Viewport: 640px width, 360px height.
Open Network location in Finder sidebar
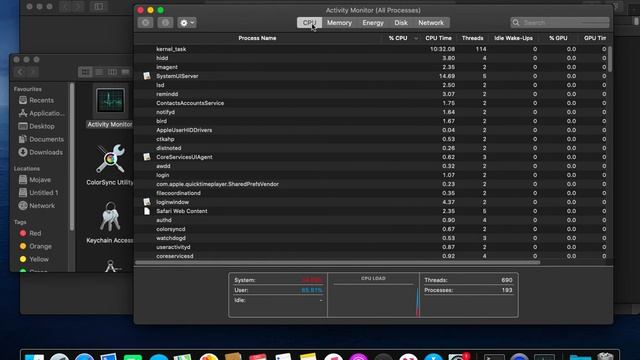pyautogui.click(x=37, y=206)
